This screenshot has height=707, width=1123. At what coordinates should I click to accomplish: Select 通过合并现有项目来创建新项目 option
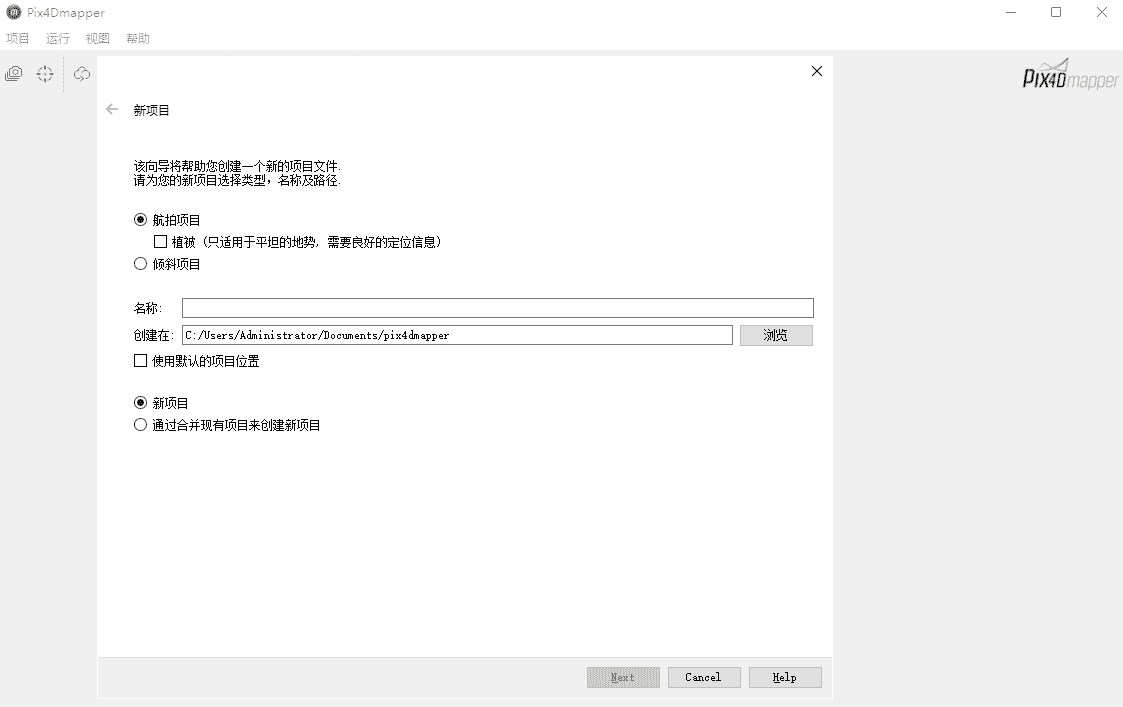point(140,425)
